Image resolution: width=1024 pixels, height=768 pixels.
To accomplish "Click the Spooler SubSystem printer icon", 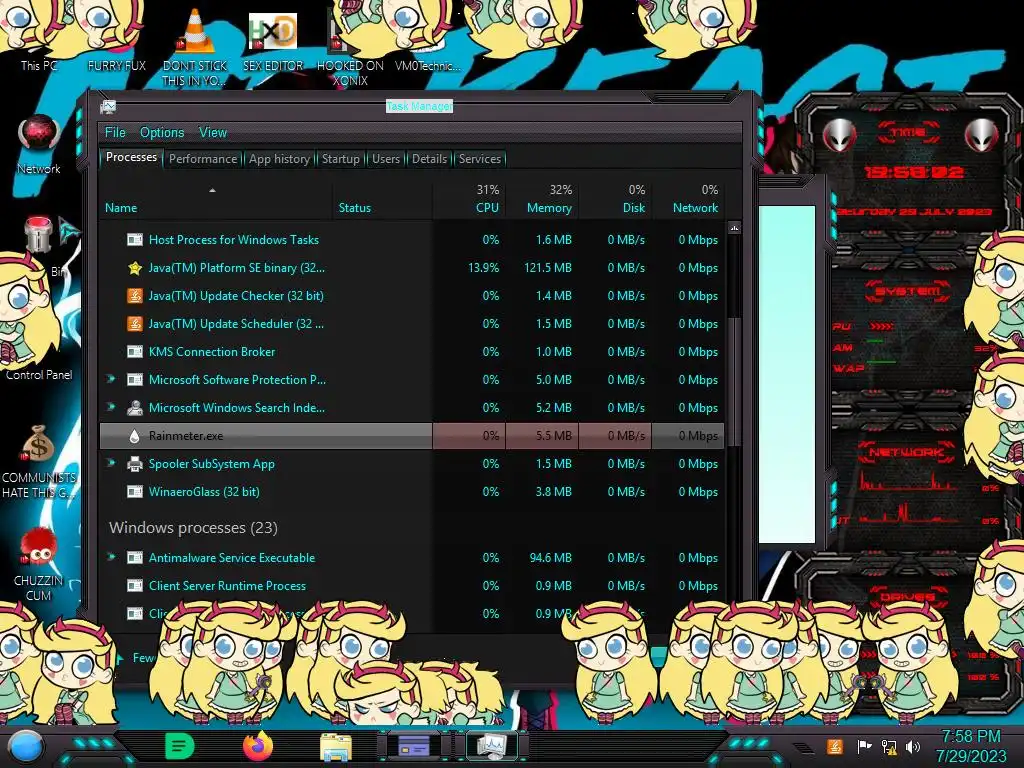I will click(135, 464).
